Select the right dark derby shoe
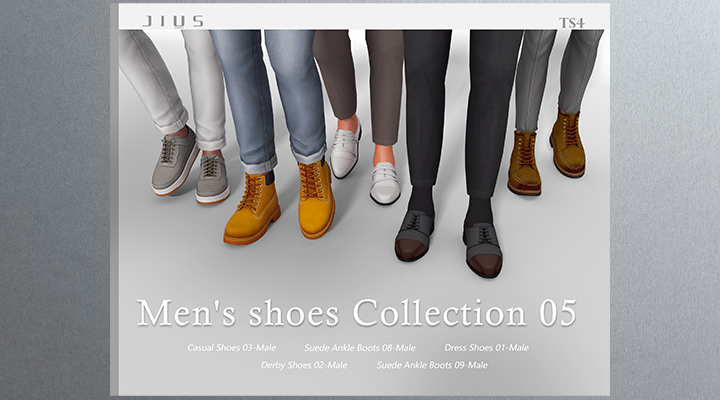 pos(482,248)
